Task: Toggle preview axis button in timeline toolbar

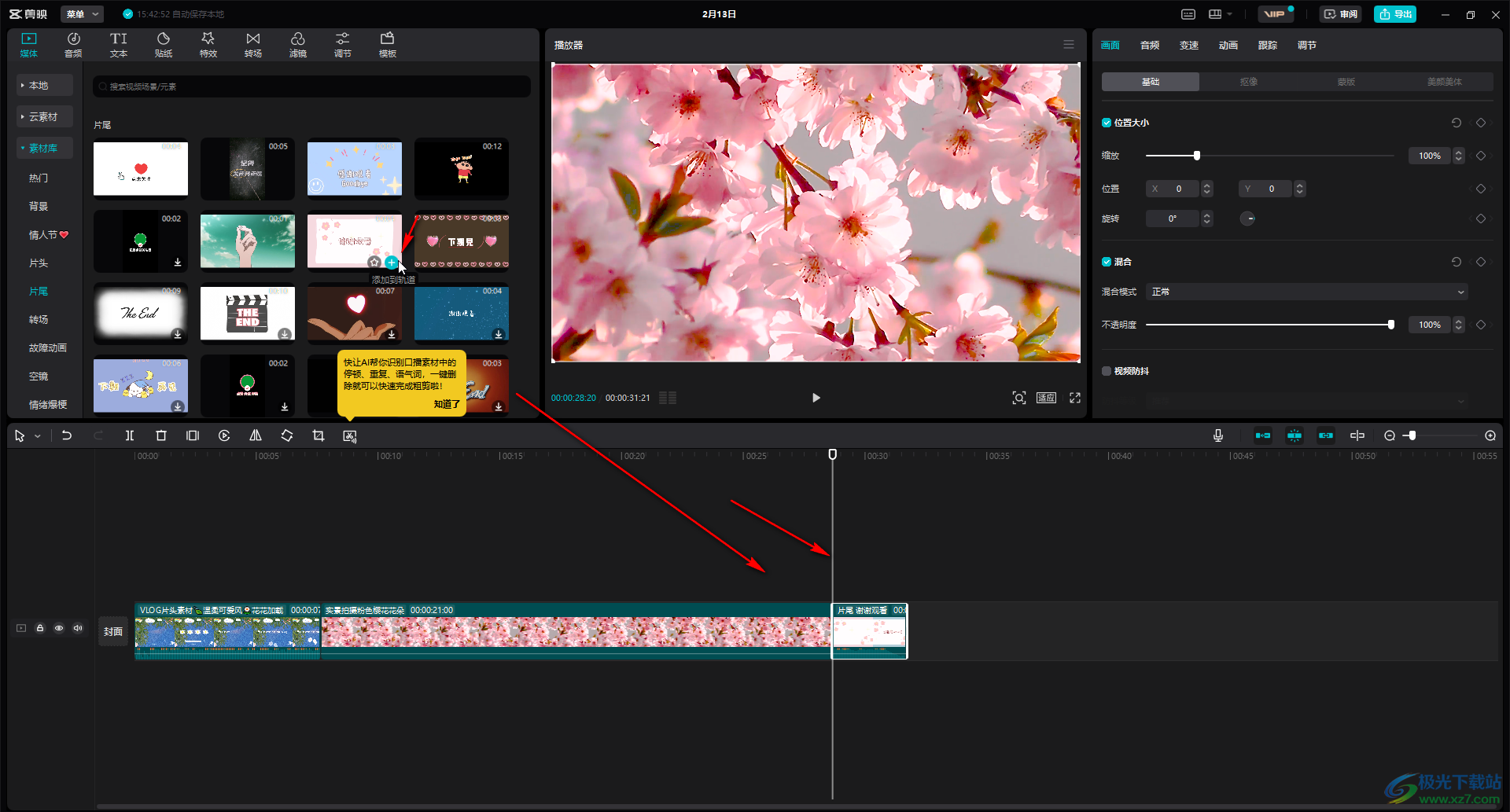Action: click(1357, 435)
